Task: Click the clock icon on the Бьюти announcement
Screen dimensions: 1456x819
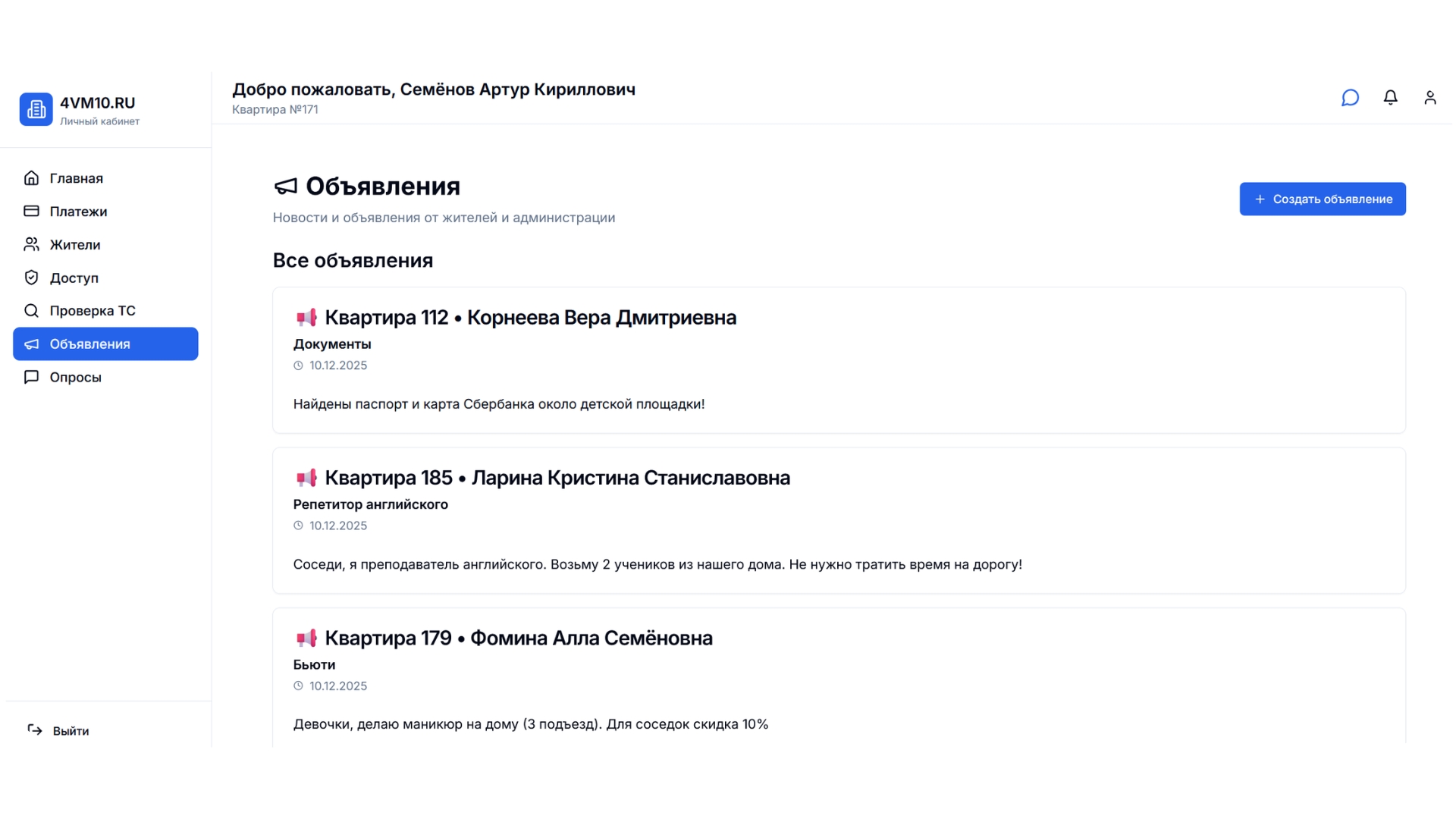Action: click(298, 685)
